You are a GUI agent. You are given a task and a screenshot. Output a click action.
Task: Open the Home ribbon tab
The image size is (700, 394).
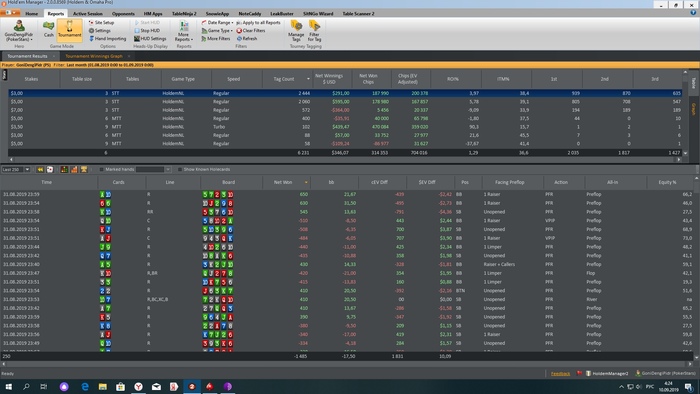click(x=32, y=13)
